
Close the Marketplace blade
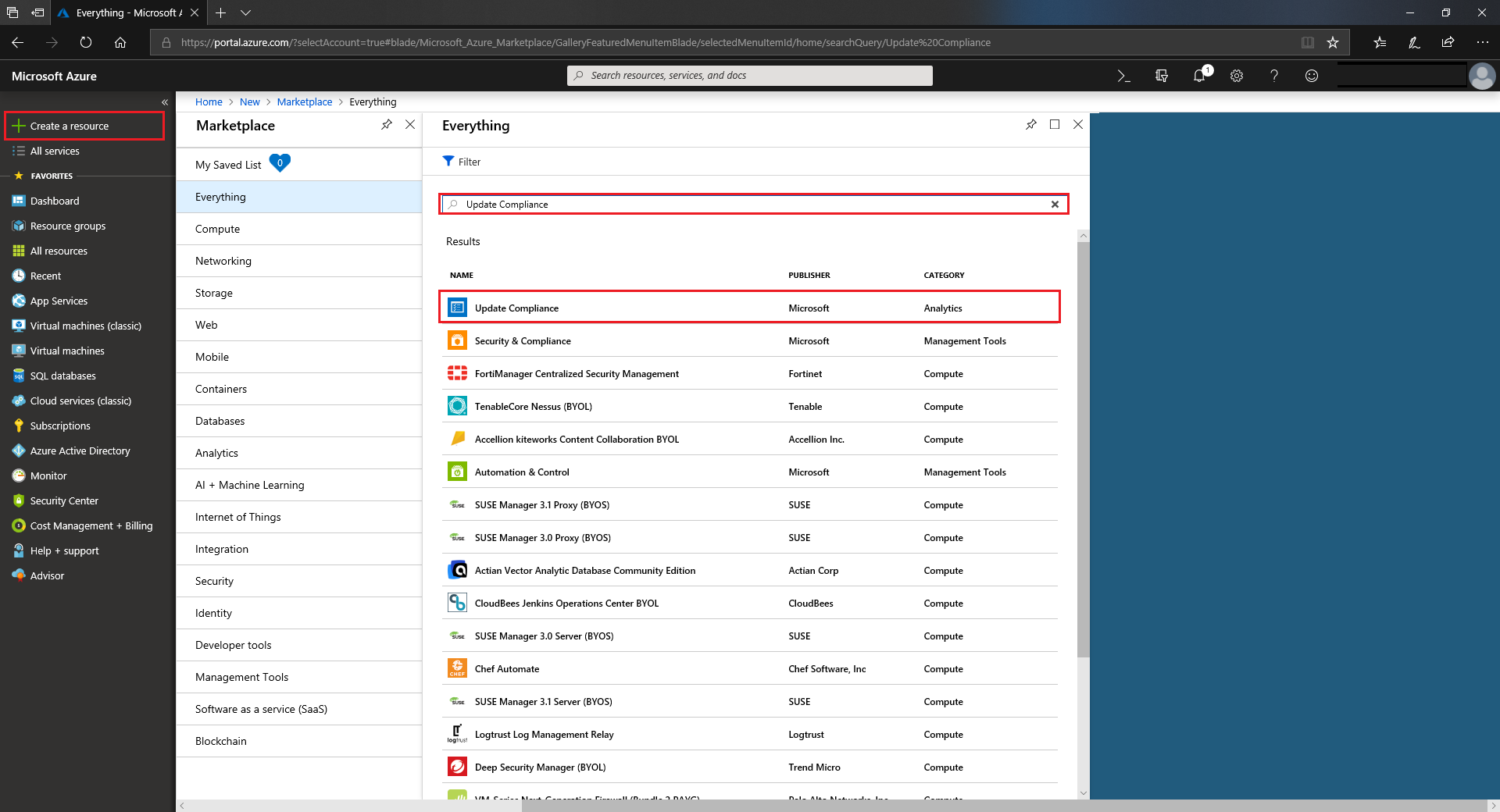(x=410, y=125)
